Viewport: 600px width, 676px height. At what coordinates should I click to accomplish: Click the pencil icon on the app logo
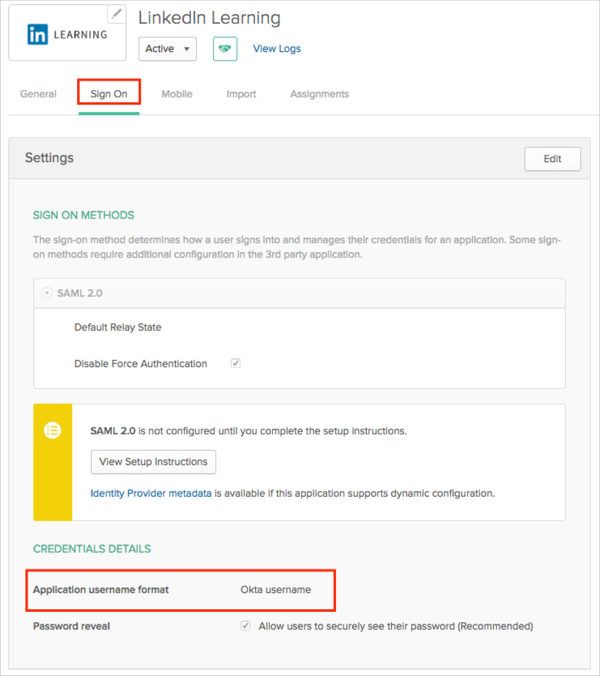point(117,14)
